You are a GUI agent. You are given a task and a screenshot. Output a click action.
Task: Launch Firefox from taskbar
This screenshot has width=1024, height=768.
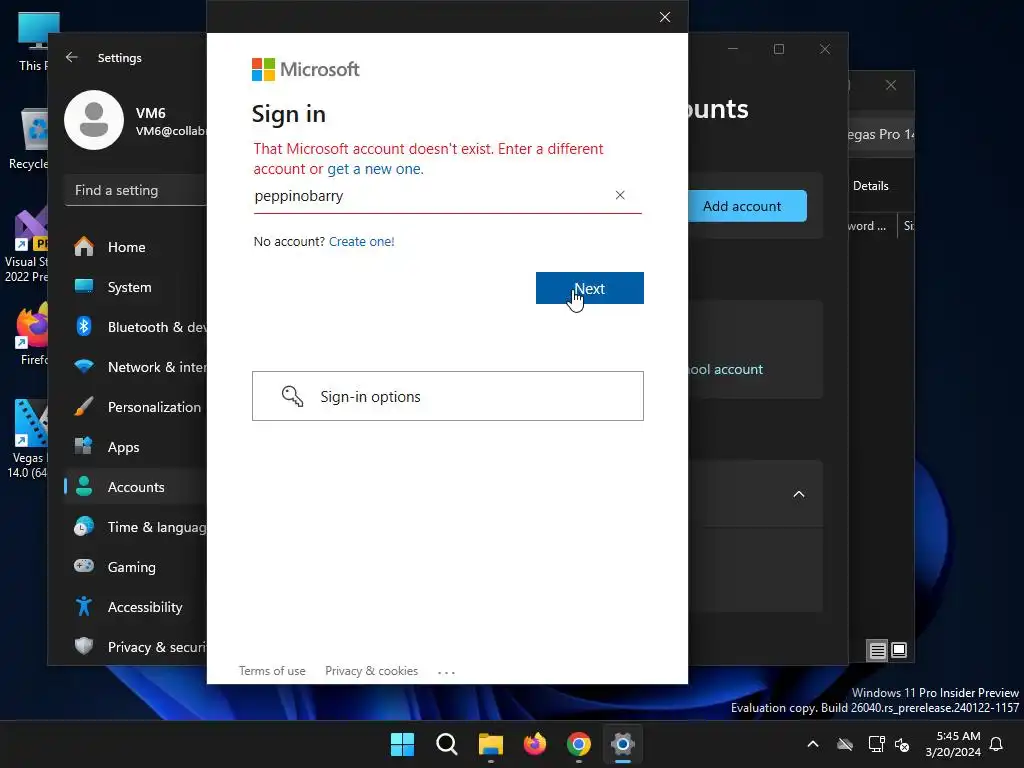pos(535,744)
